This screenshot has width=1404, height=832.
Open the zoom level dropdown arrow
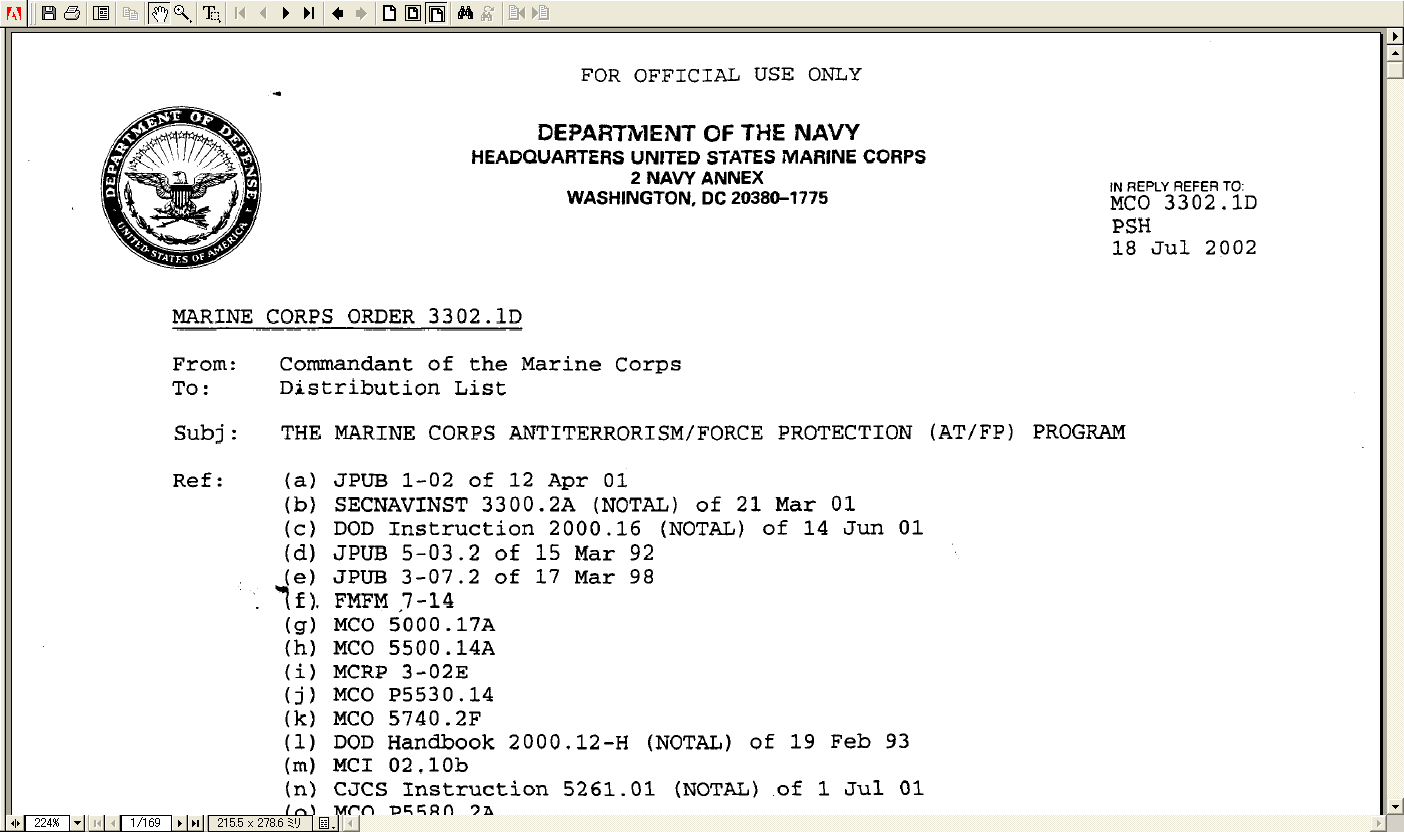tap(78, 823)
